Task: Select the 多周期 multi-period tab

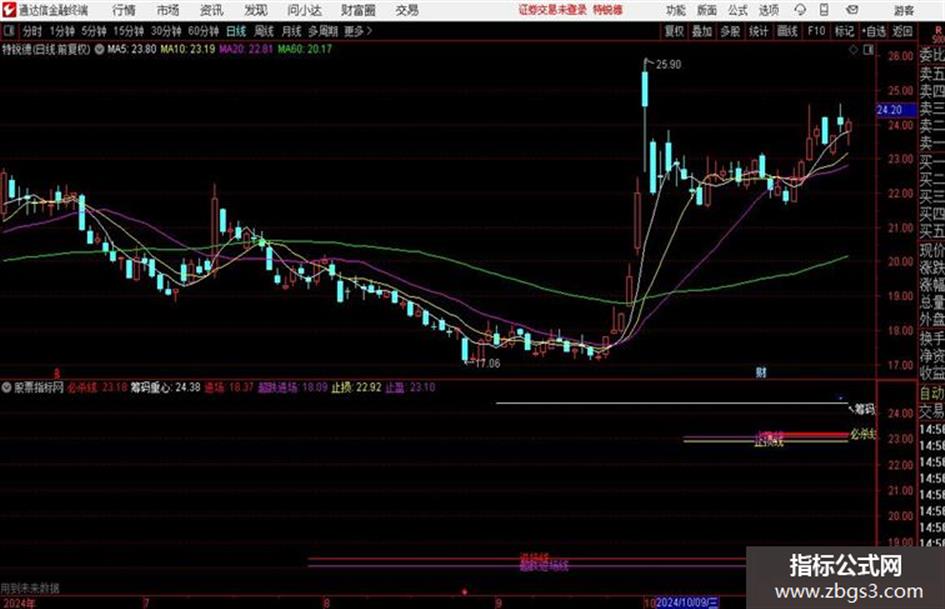Action: [x=323, y=31]
